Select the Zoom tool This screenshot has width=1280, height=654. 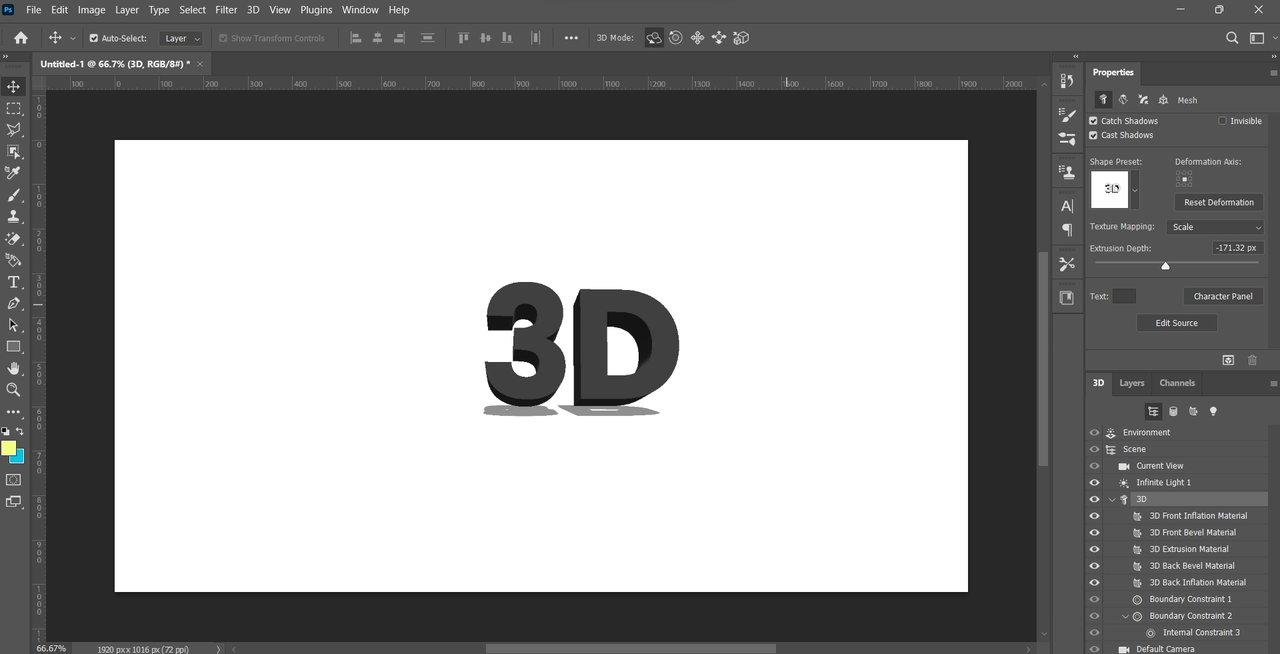14,389
